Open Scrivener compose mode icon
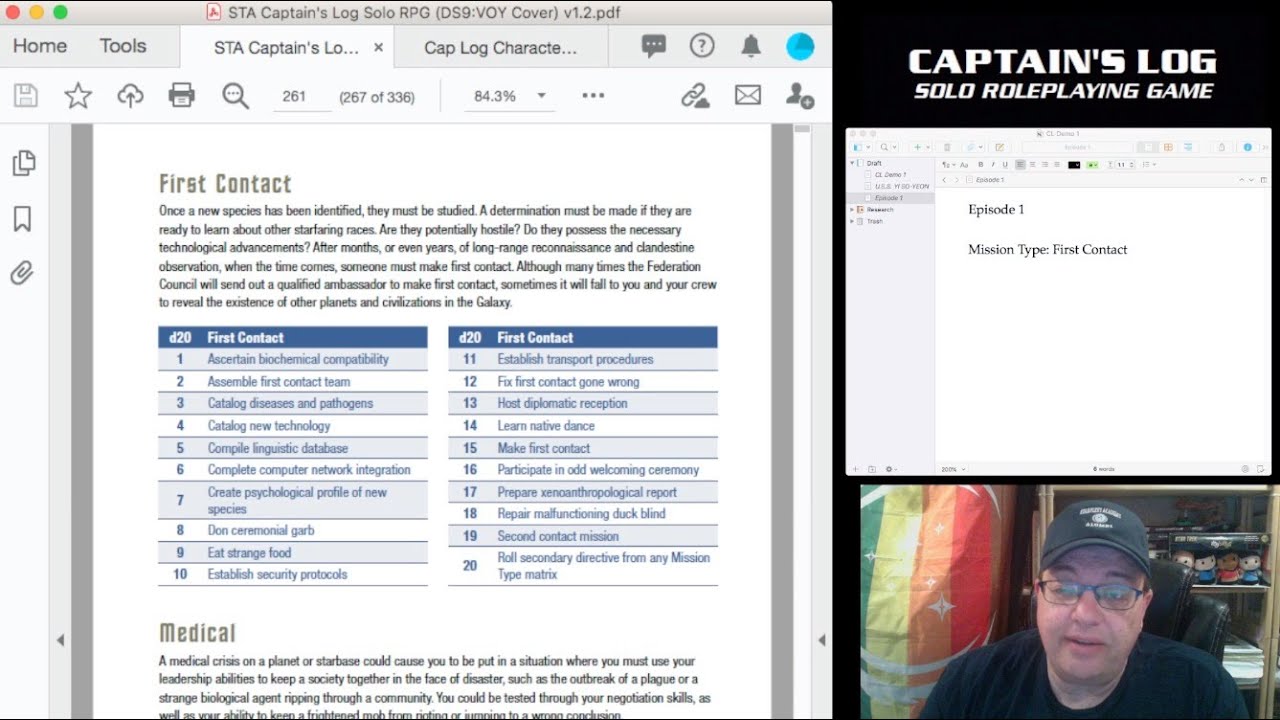Image resolution: width=1280 pixels, height=720 pixels. (999, 147)
